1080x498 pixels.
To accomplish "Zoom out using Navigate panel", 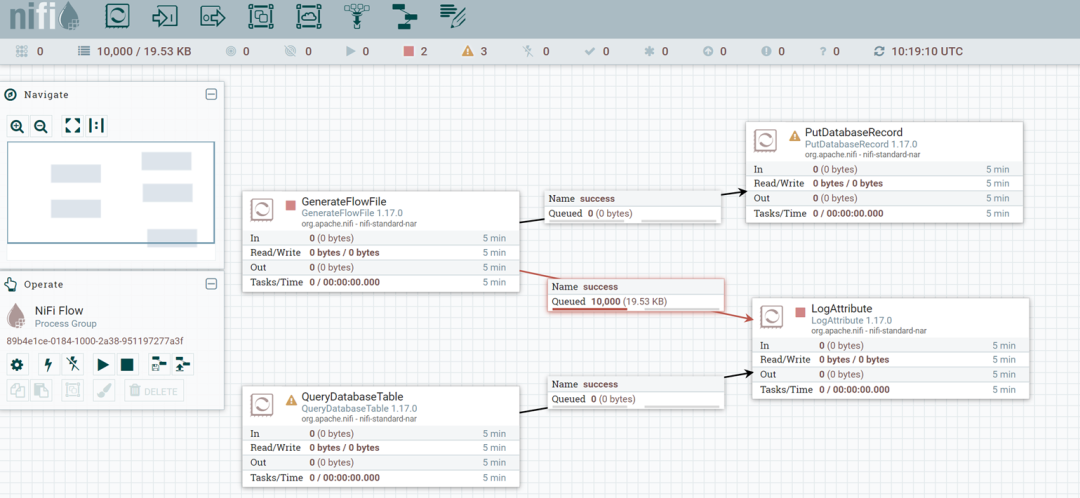I will (x=40, y=126).
